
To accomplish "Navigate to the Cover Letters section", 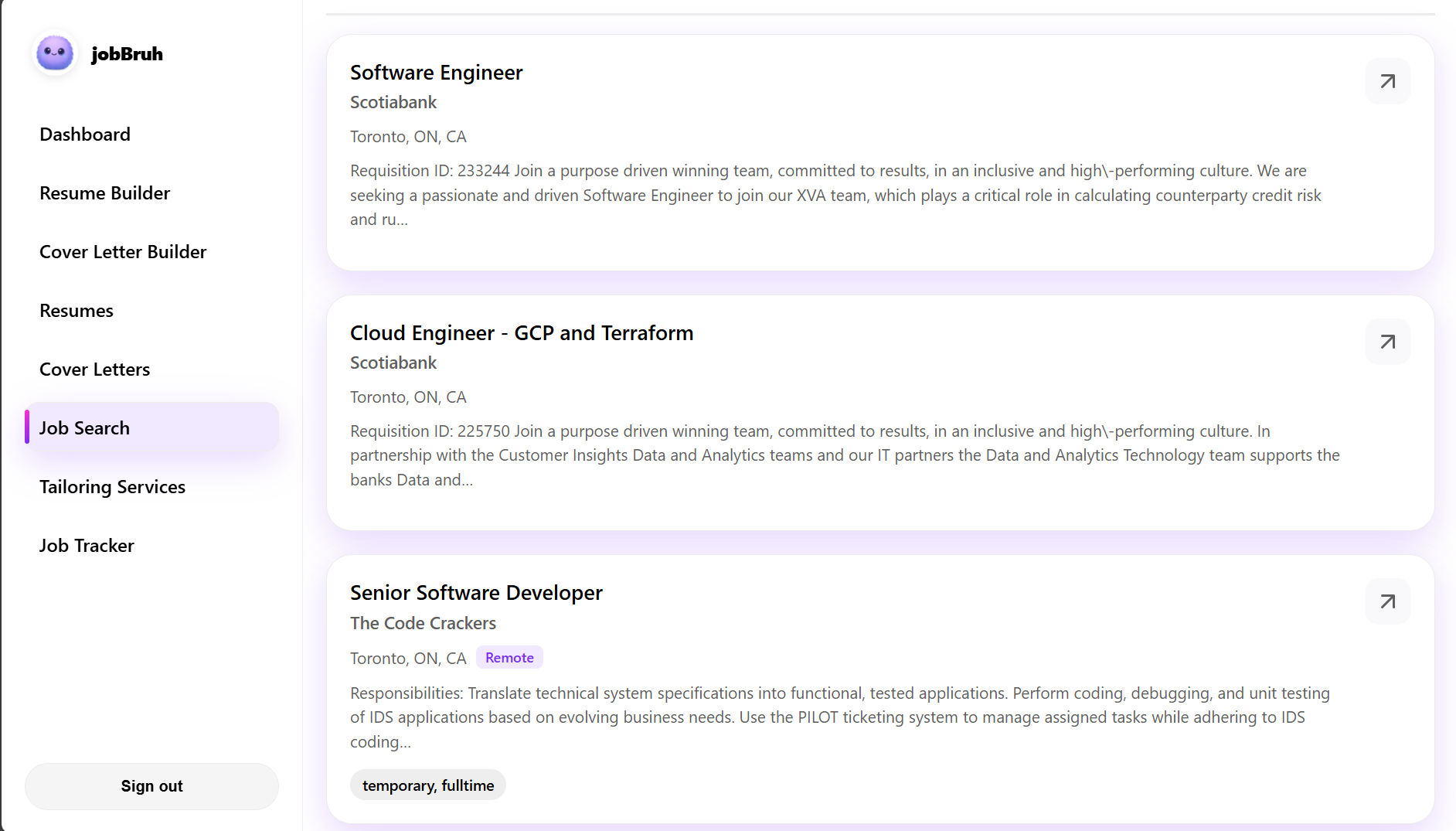I will pos(94,369).
